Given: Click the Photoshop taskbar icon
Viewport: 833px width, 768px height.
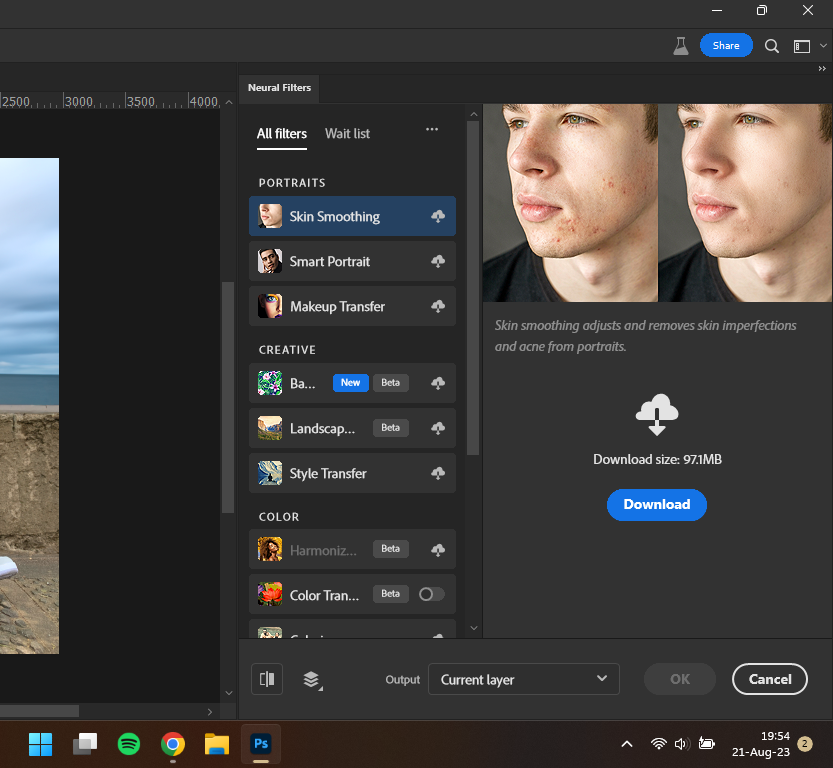Looking at the screenshot, I should click(x=261, y=744).
